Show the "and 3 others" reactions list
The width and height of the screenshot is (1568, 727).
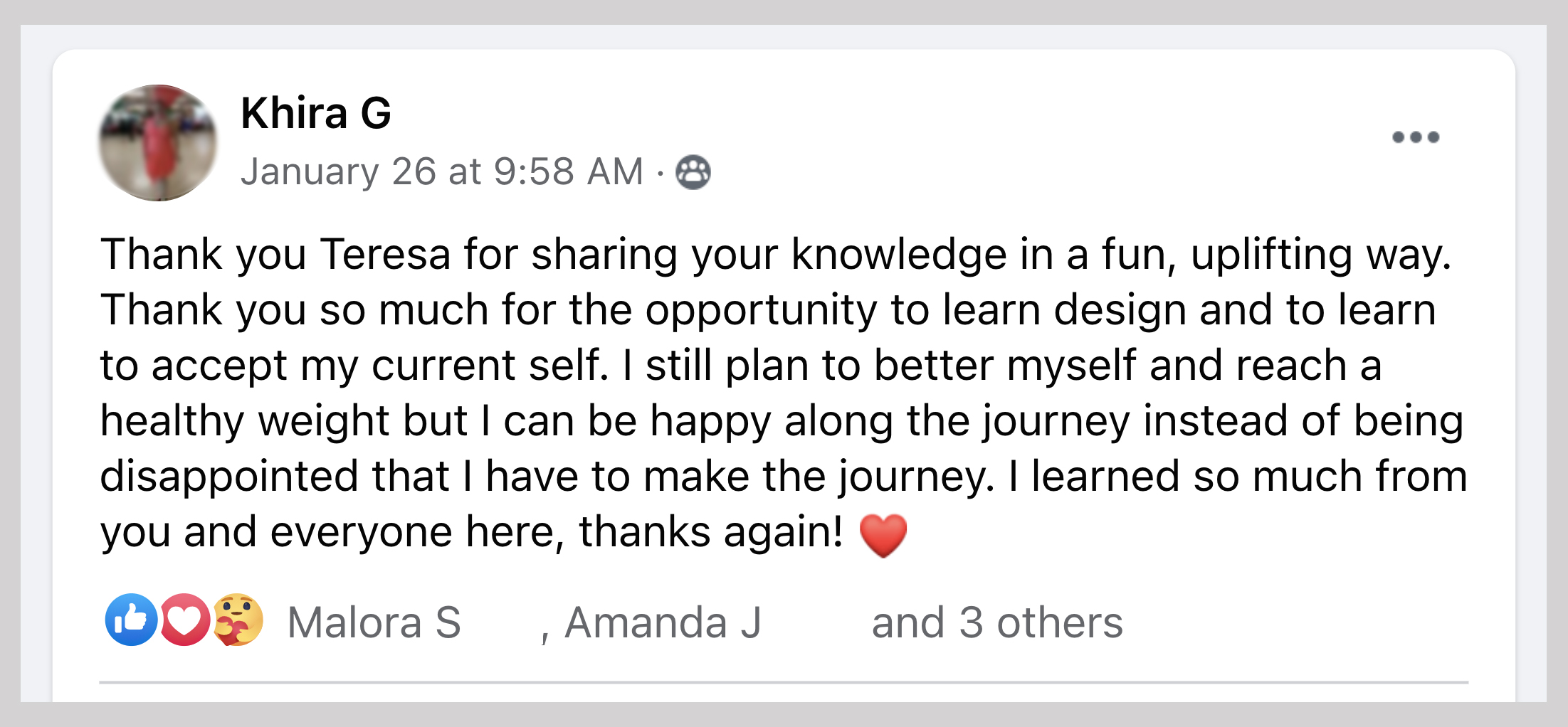point(996,623)
